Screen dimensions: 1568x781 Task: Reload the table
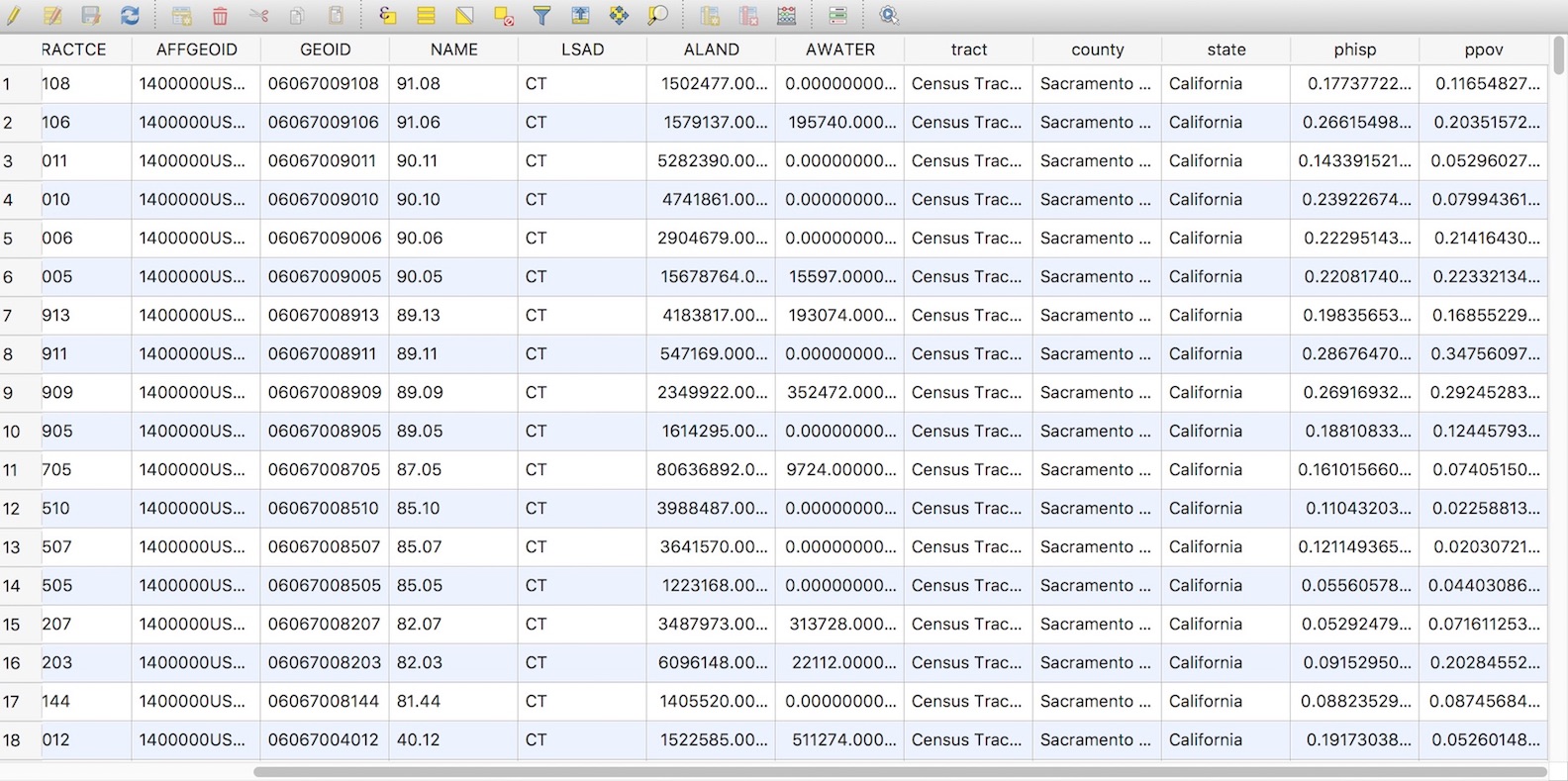130,15
